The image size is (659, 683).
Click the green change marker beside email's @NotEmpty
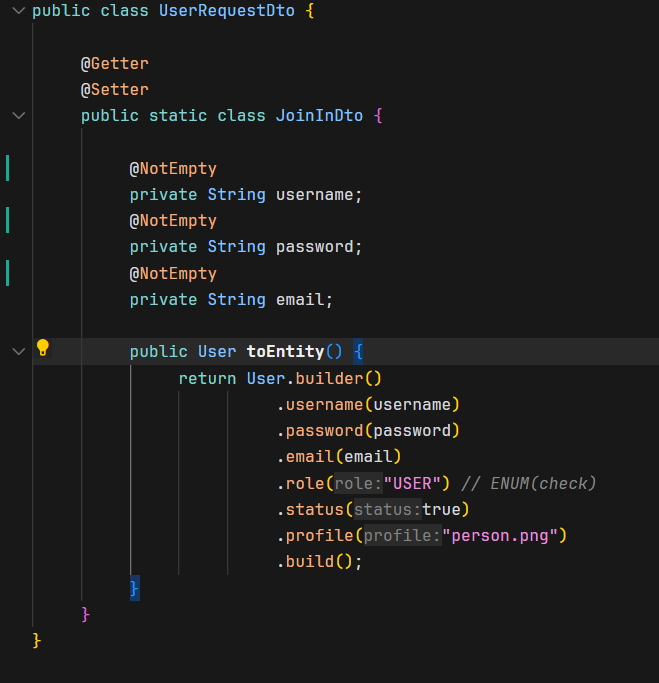(7, 273)
